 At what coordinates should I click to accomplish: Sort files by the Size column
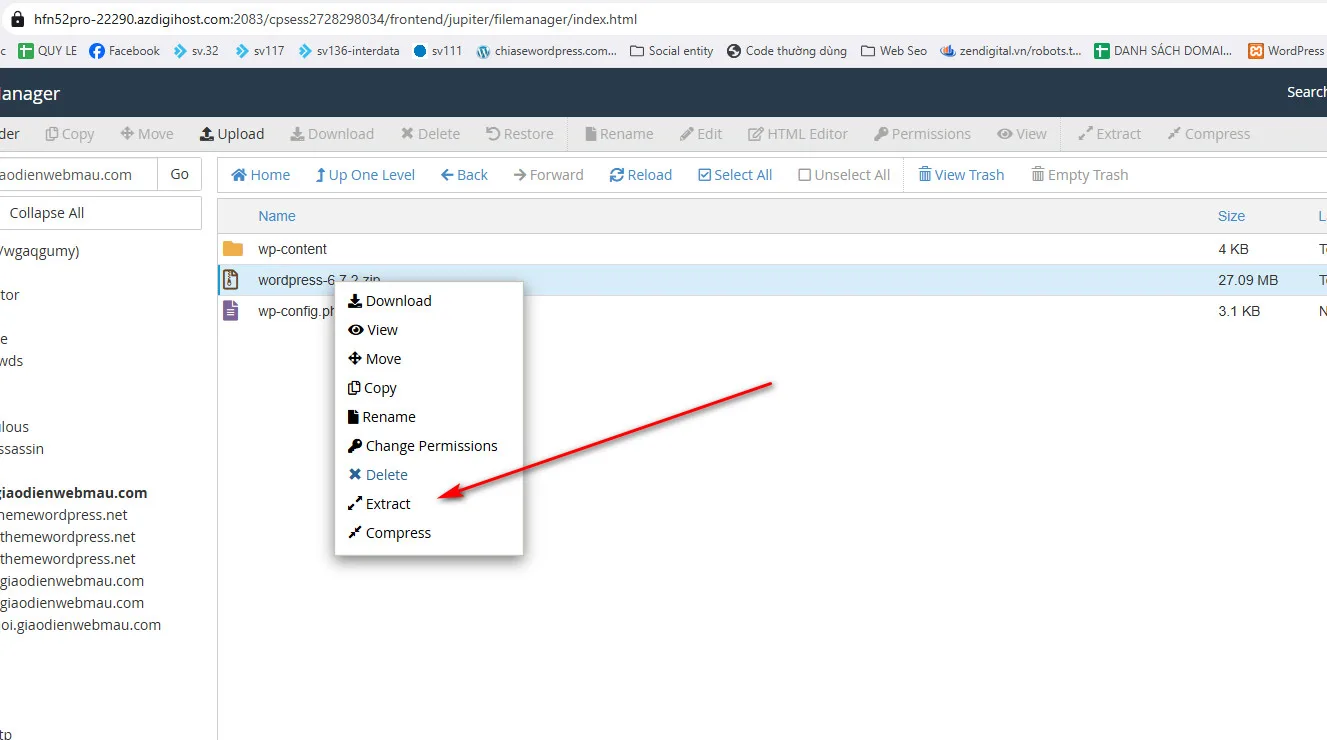(x=1231, y=216)
